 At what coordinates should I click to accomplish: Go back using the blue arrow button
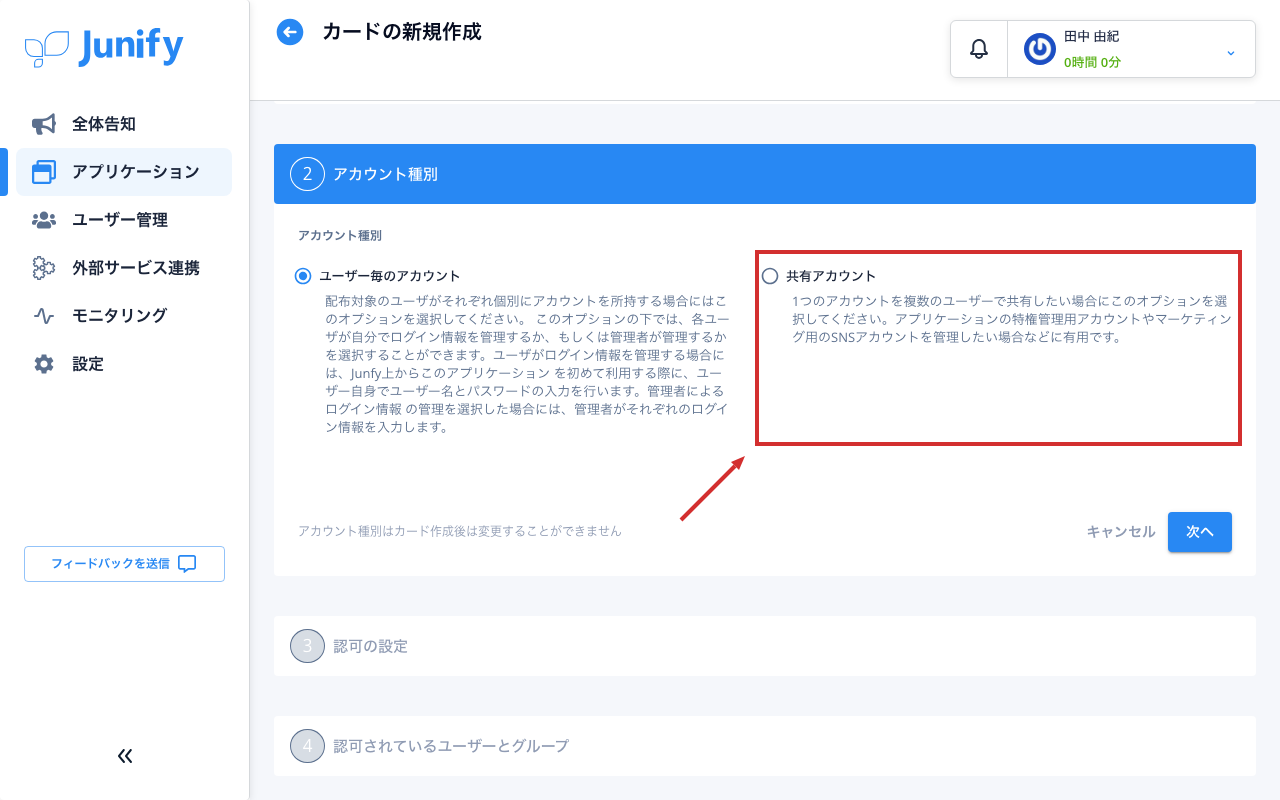(290, 32)
